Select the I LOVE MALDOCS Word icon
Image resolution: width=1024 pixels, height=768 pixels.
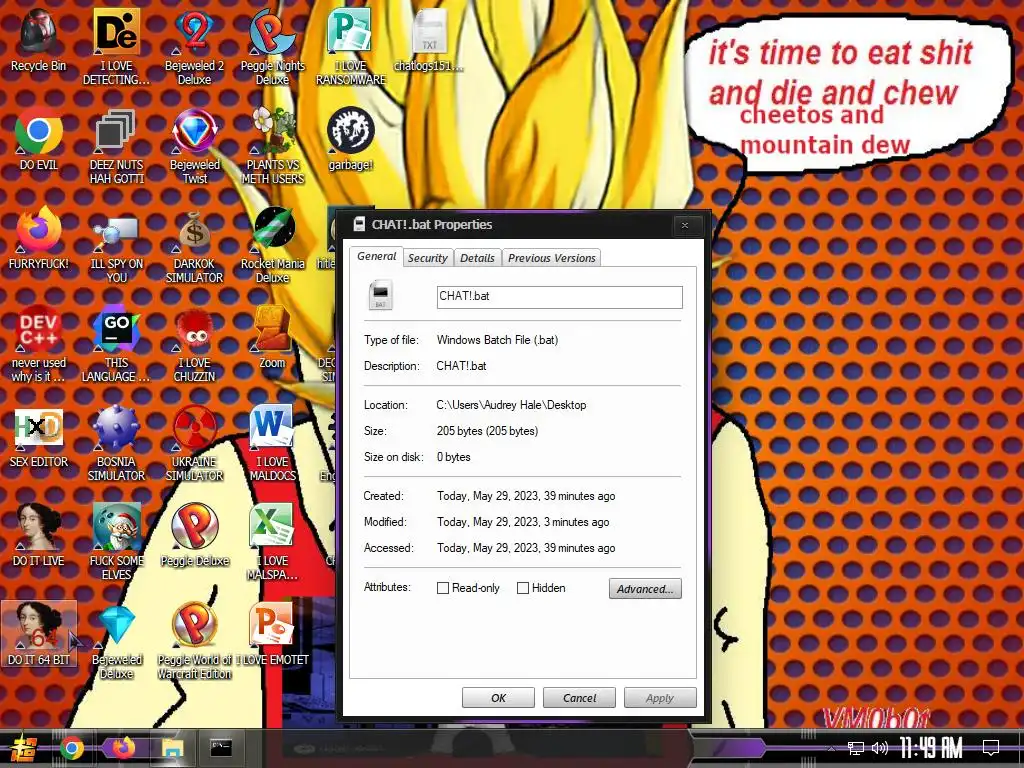pos(272,443)
